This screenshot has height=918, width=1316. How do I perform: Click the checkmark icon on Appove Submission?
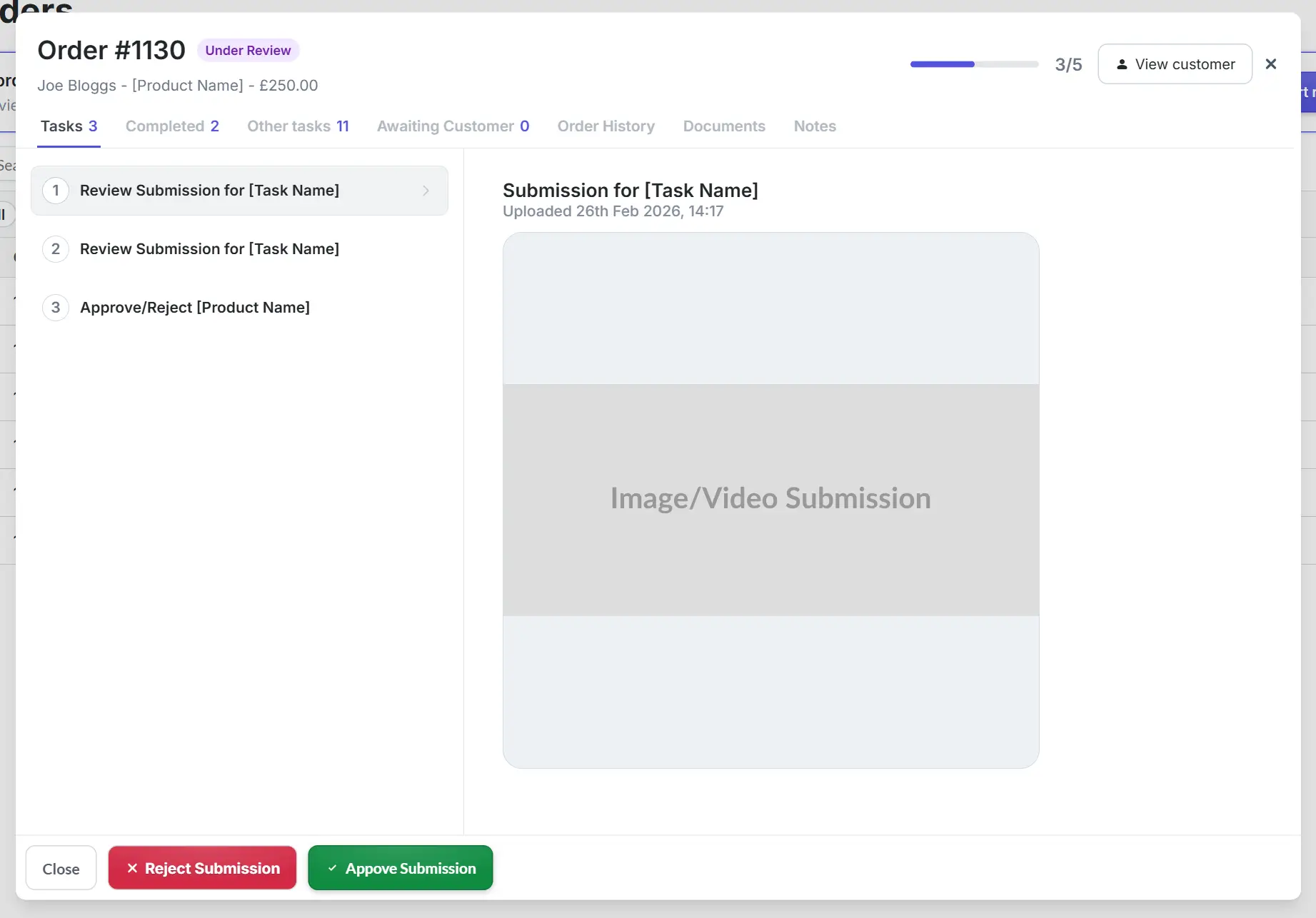pos(331,868)
